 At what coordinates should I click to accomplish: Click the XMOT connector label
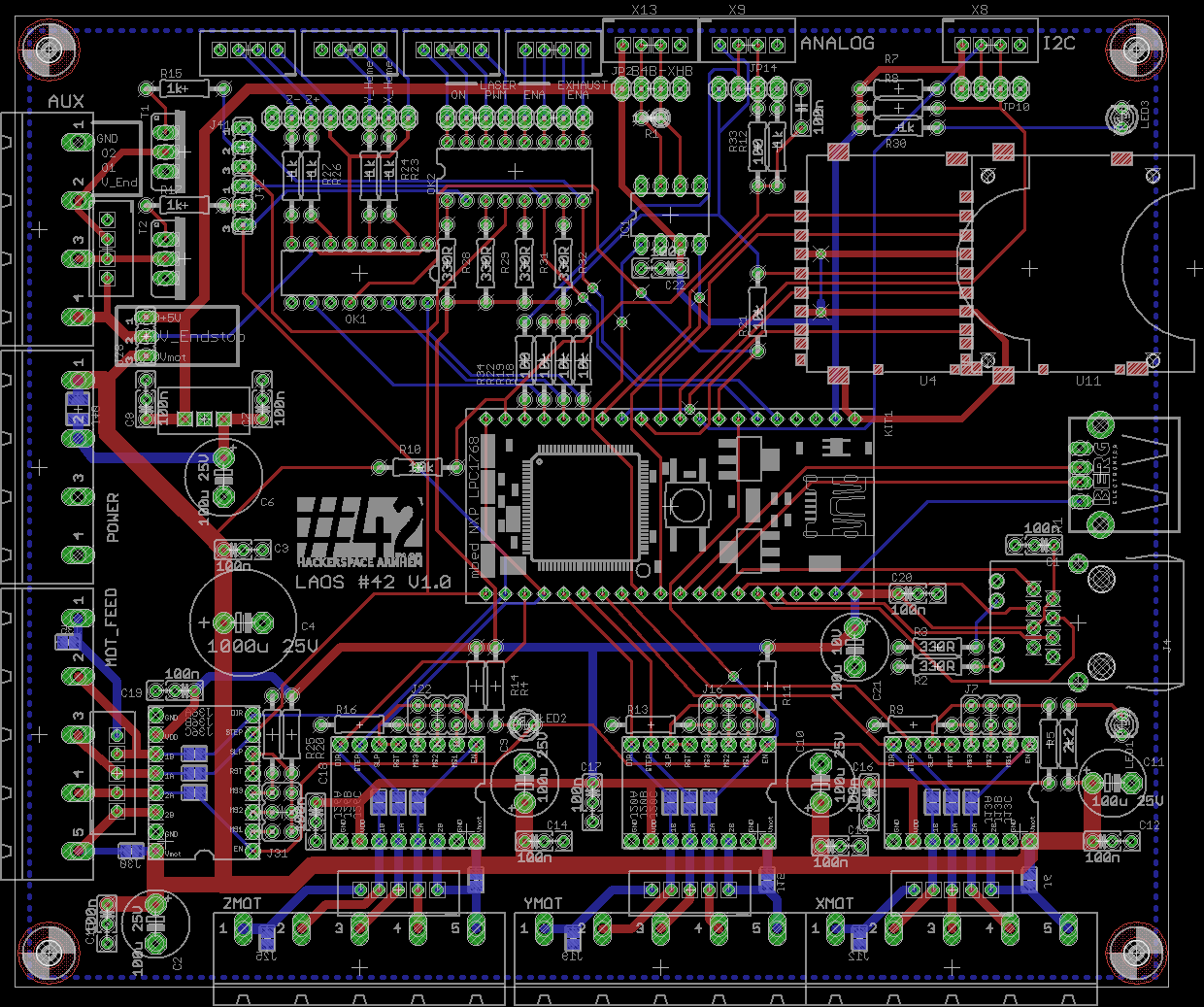click(x=834, y=903)
